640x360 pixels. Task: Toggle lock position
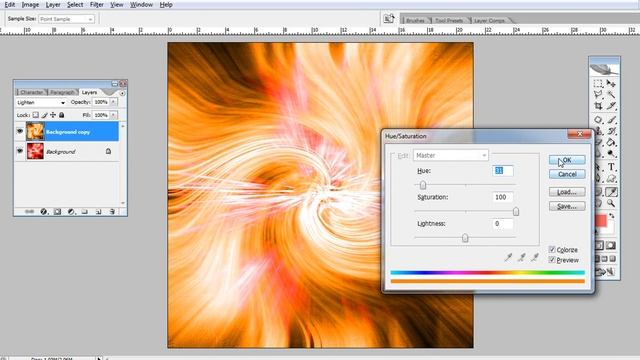click(53, 115)
